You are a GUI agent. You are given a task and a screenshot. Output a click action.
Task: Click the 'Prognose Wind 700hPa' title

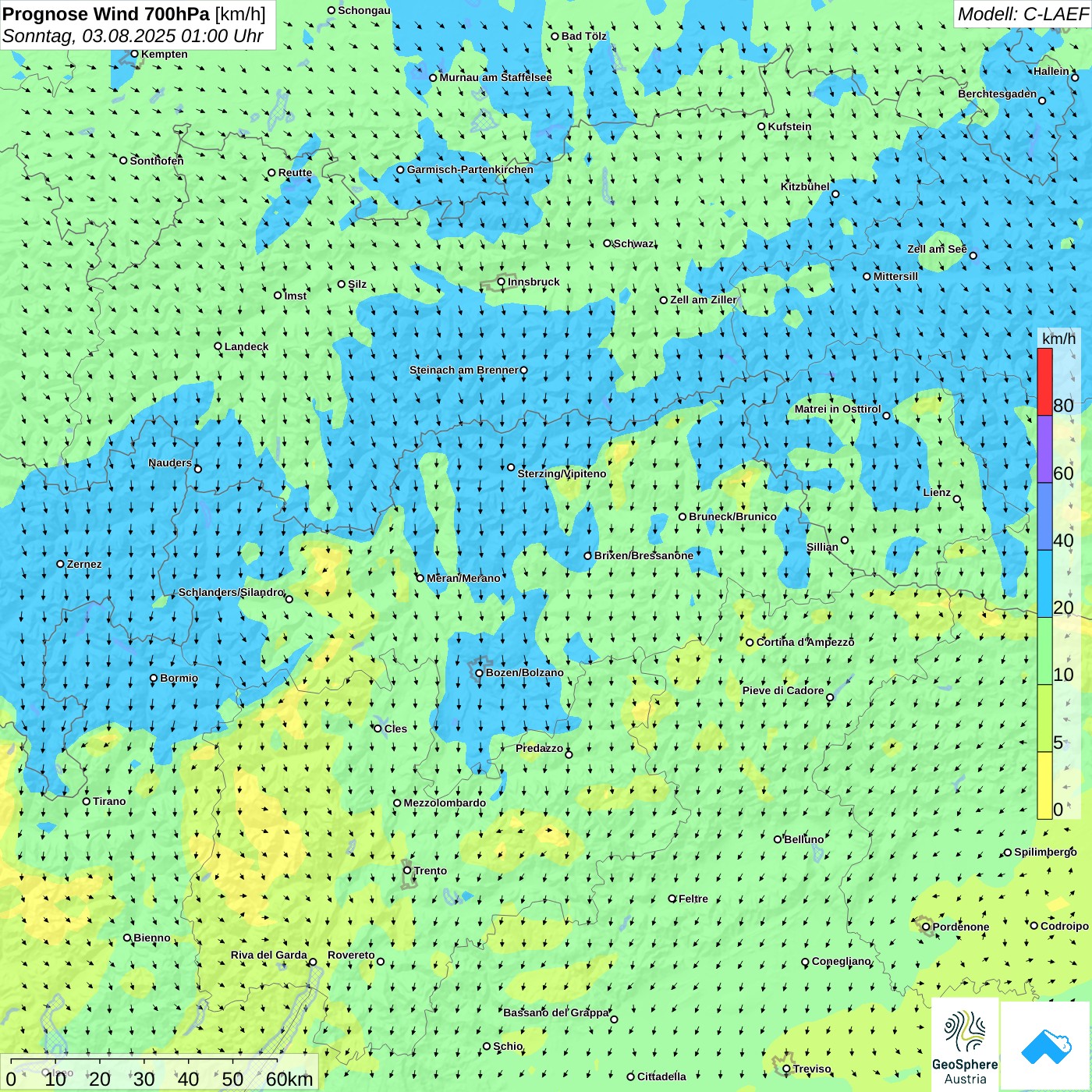click(x=106, y=14)
